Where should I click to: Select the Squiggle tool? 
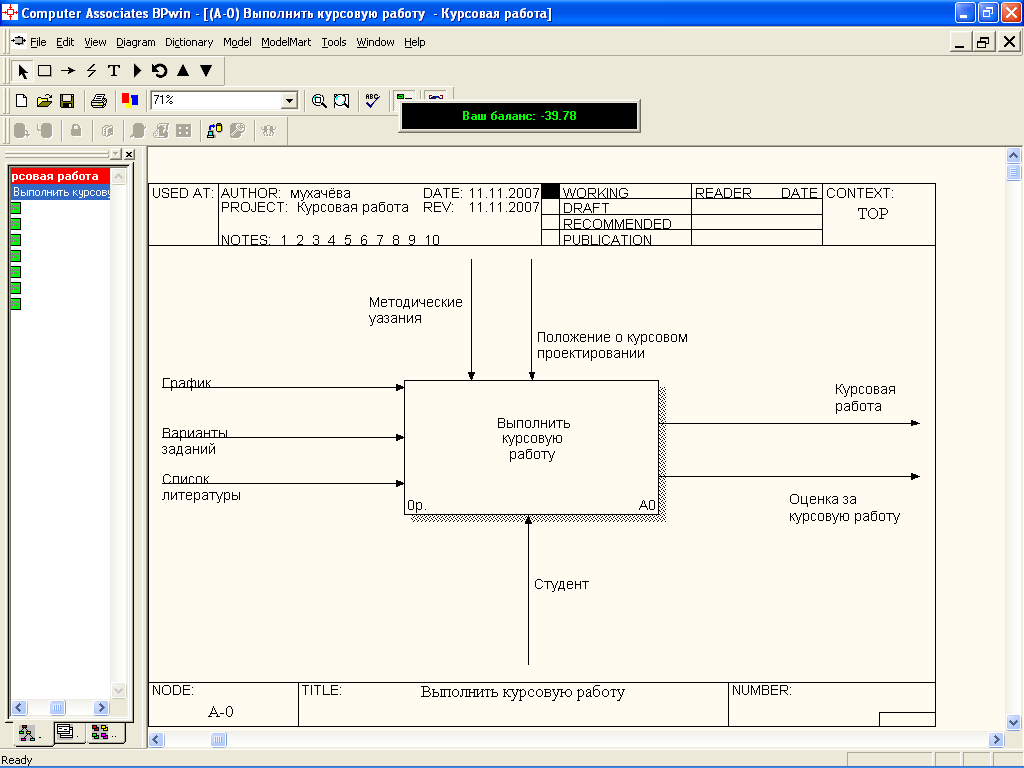(x=91, y=71)
